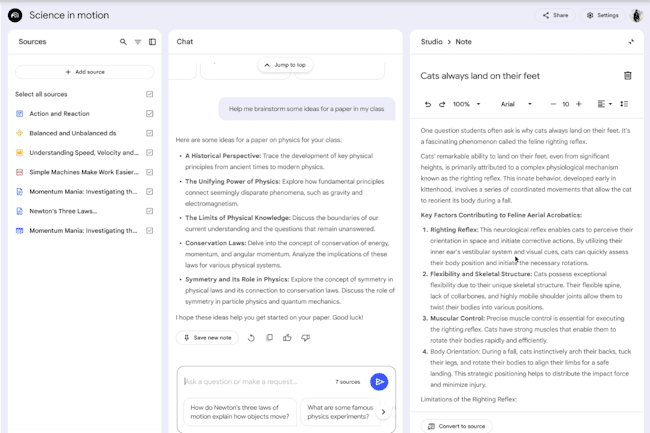Uncheck Simple Machines Make Work Easier
The image size is (650, 433).
(x=150, y=172)
